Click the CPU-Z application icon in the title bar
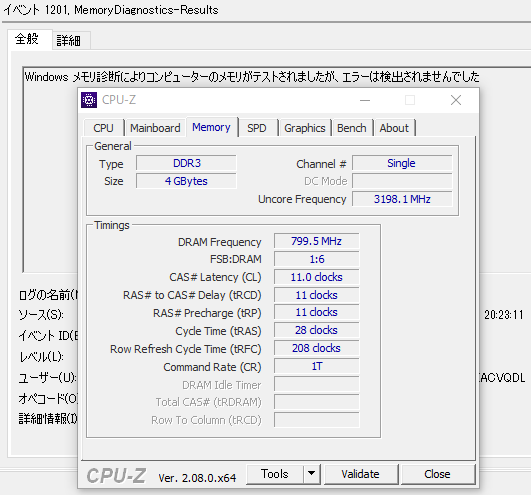Screen dimensions: 531x495 (x=89, y=100)
